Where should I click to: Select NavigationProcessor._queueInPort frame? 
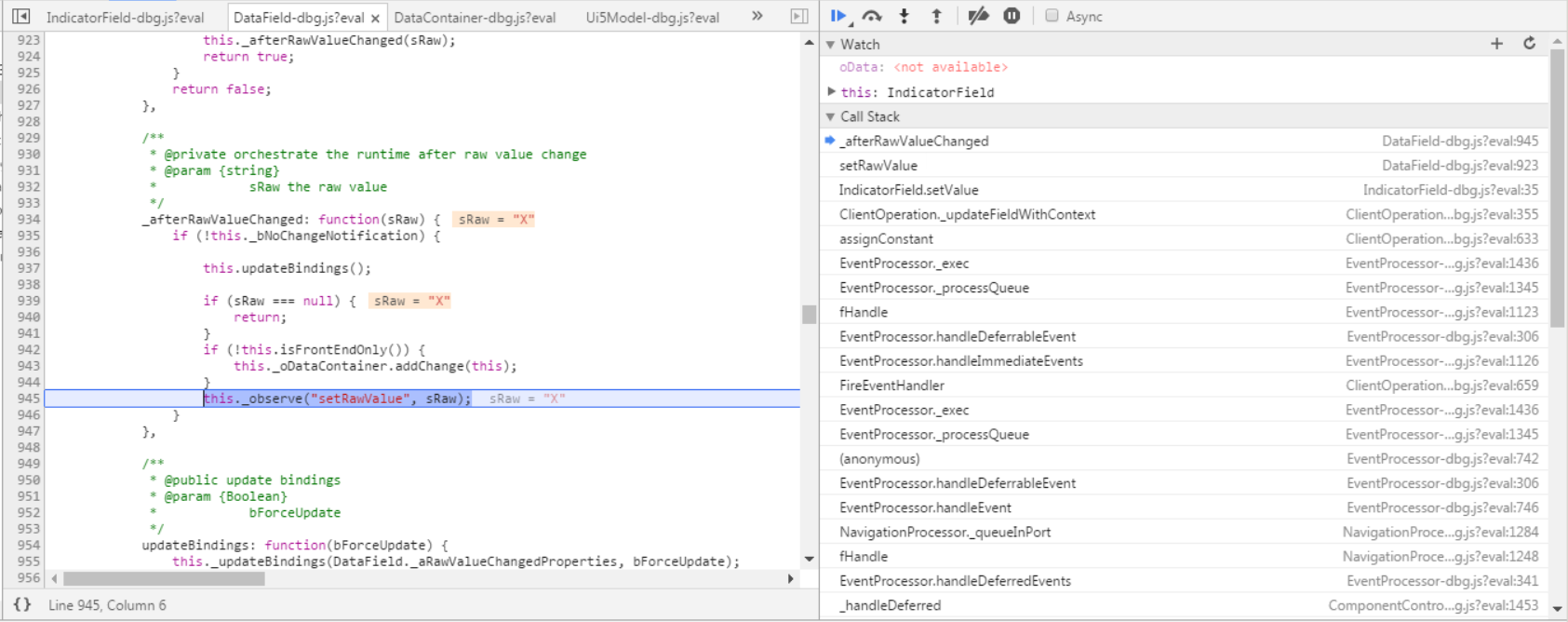click(1184, 532)
